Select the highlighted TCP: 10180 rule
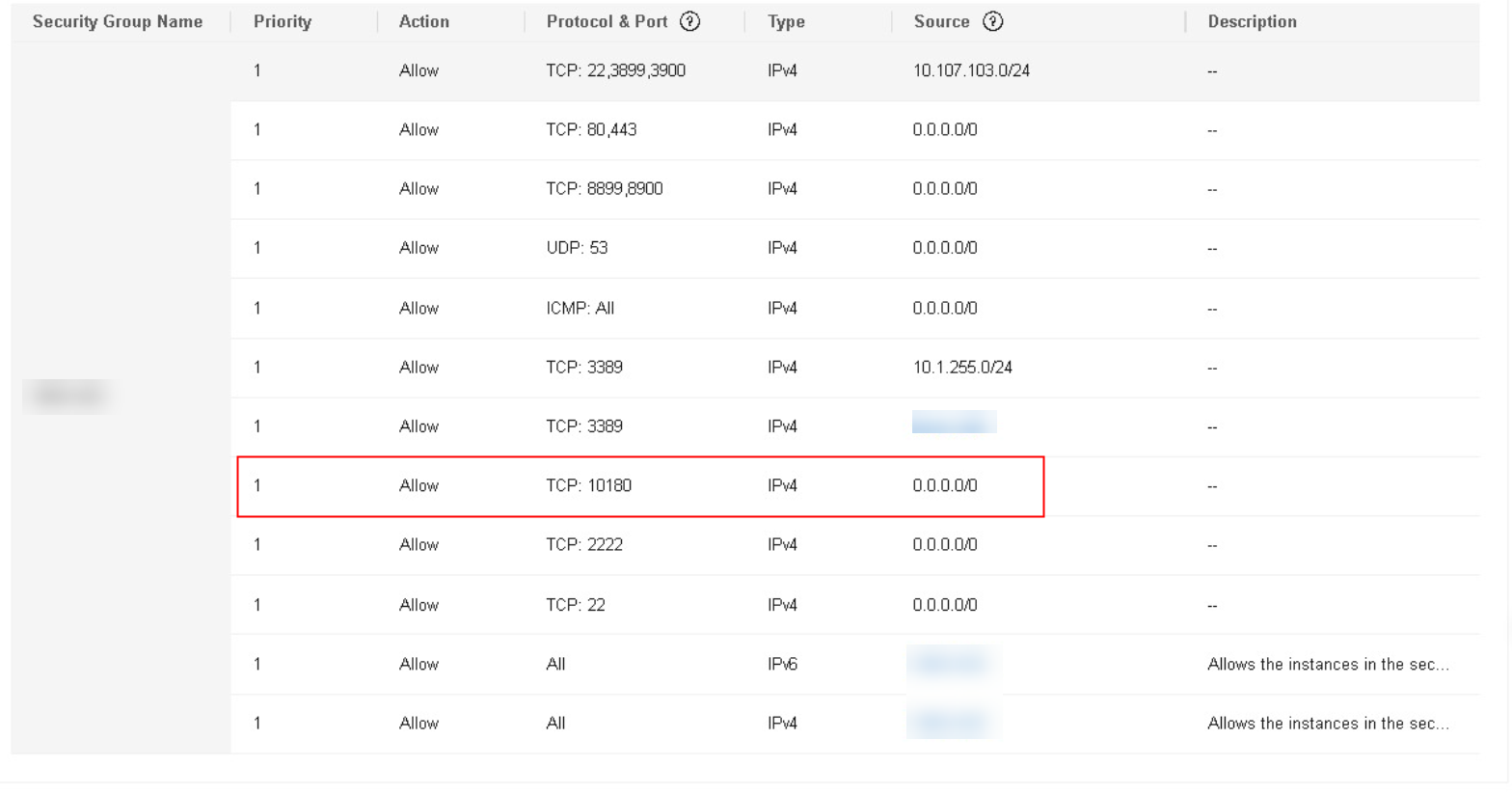The image size is (1512, 795). pos(588,485)
